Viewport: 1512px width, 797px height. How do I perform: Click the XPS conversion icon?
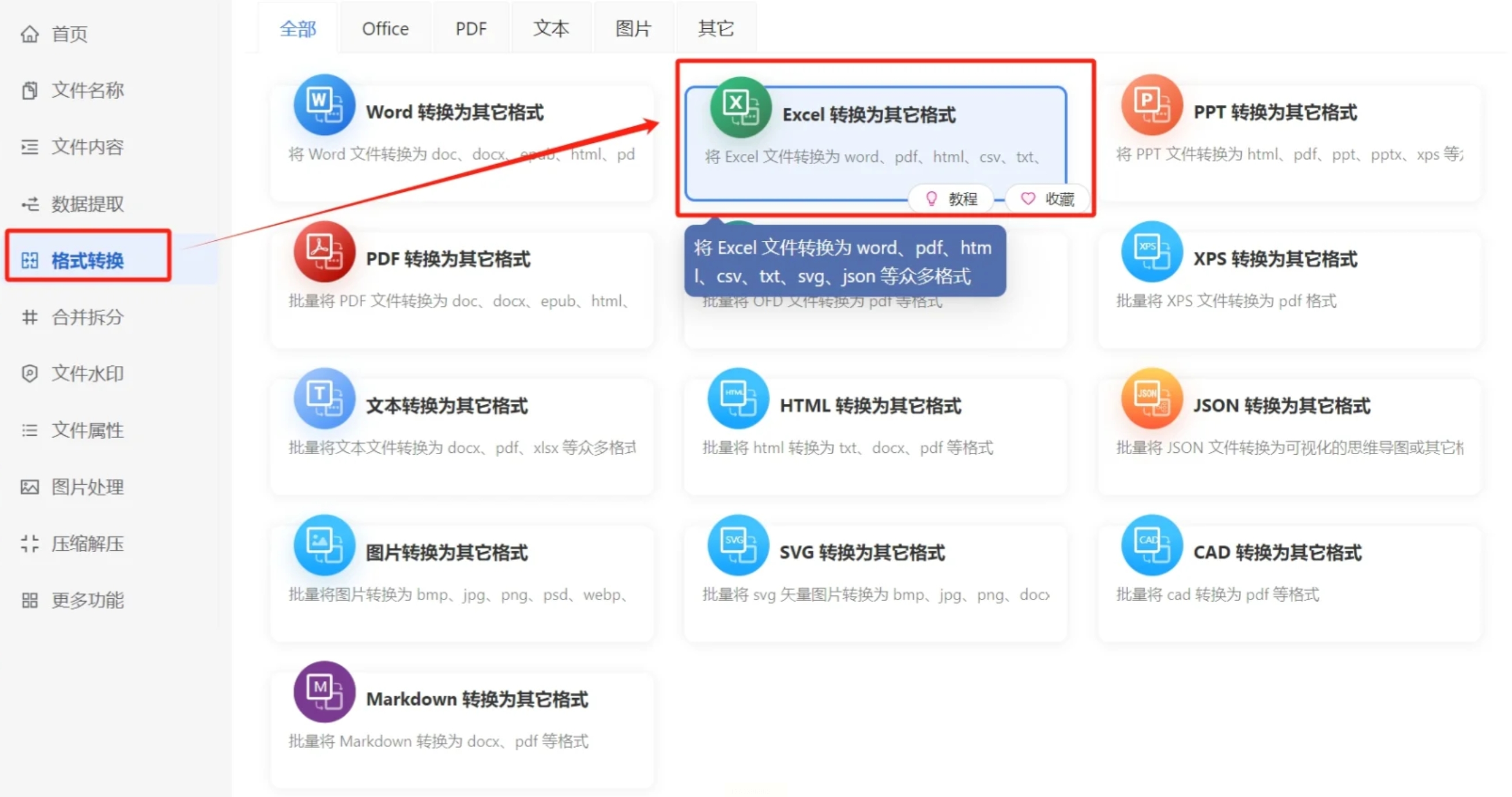[x=1151, y=252]
